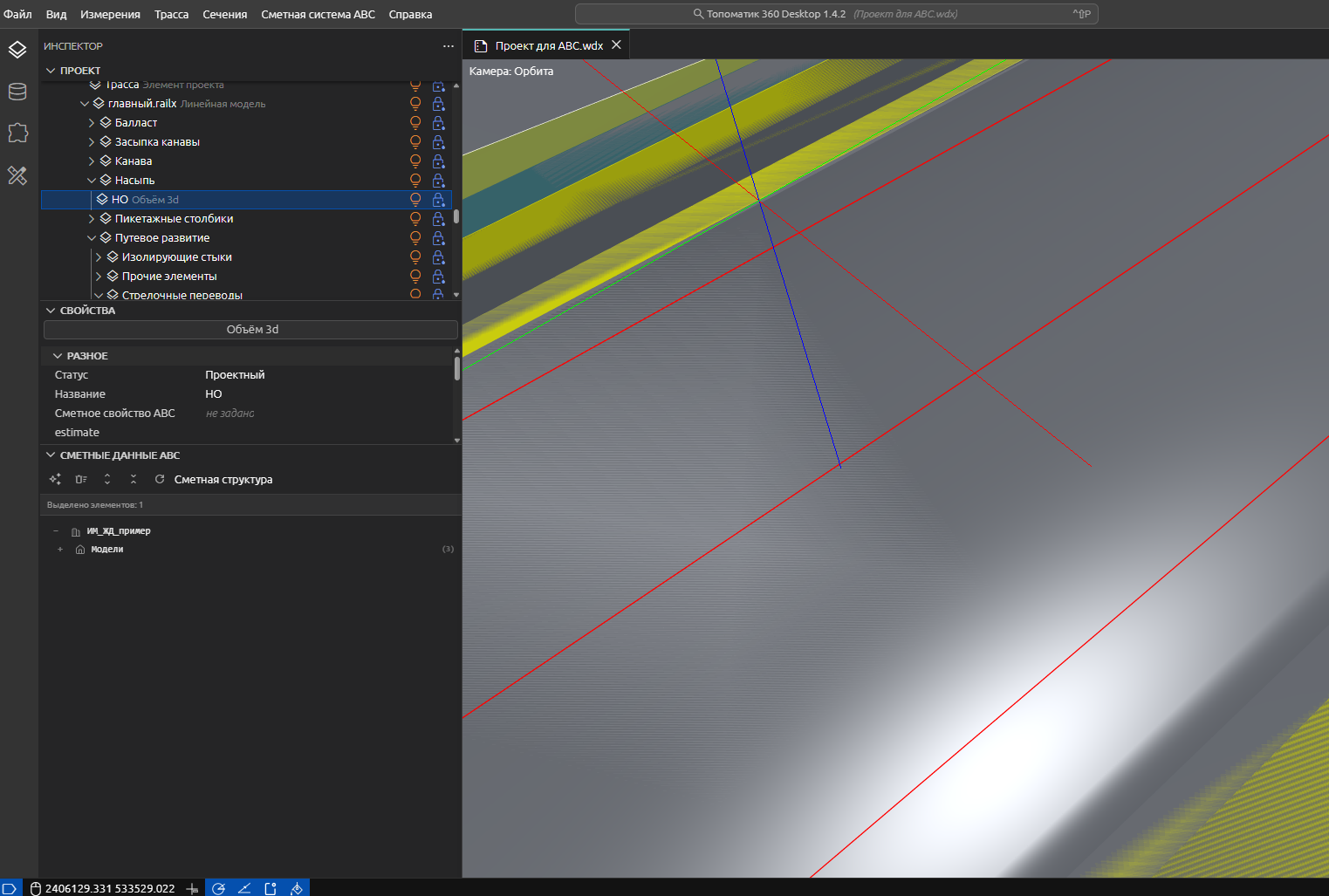Collapse the ИМ_ЖД_пример estimate node
This screenshot has height=896, width=1329.
56,531
